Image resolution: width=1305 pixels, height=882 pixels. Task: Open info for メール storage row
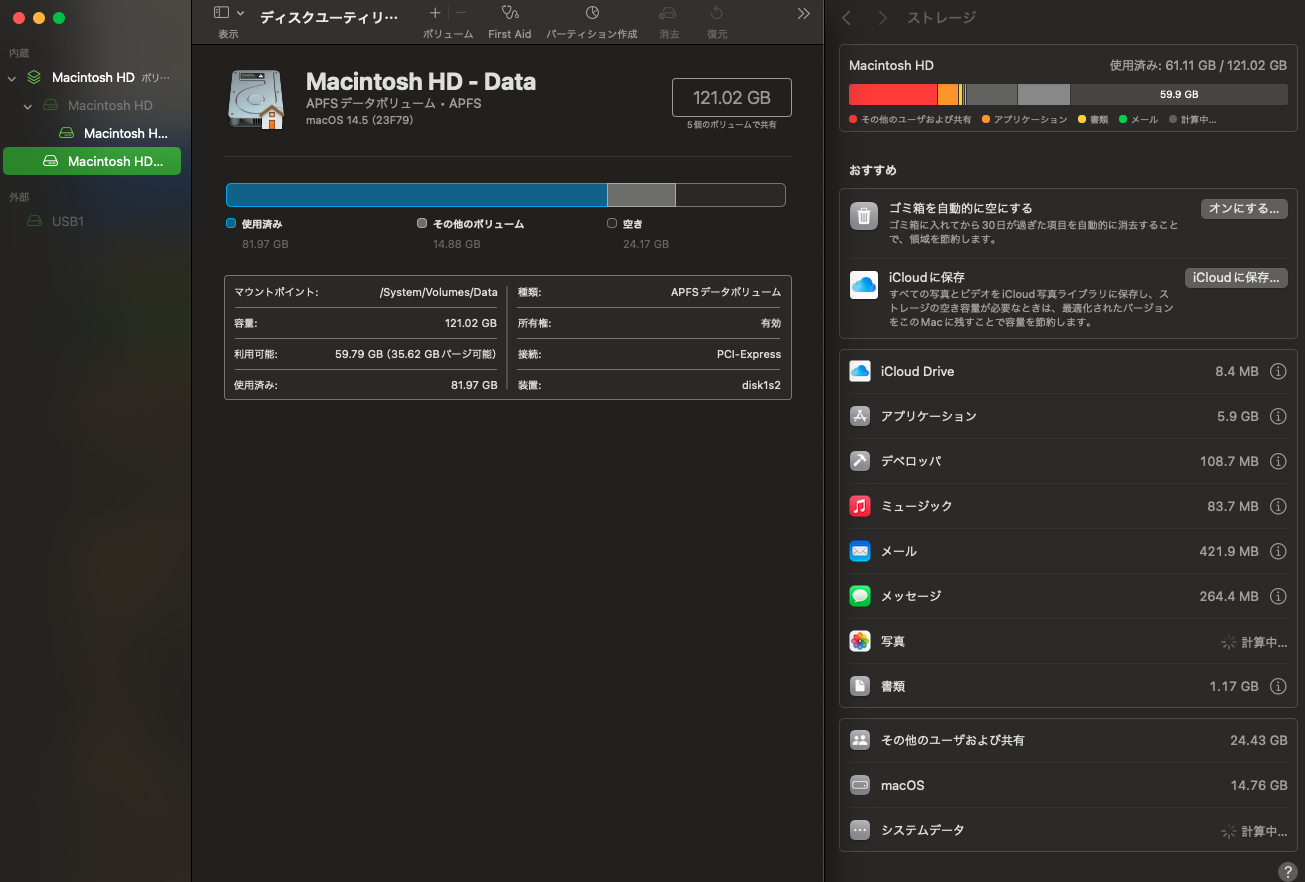[x=1277, y=552]
